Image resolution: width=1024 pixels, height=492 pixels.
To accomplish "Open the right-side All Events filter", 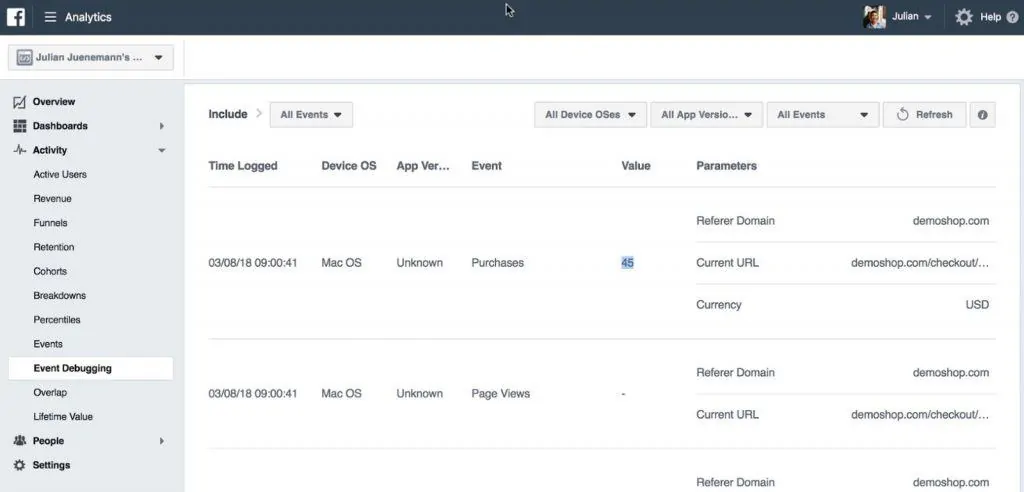I will [x=823, y=114].
